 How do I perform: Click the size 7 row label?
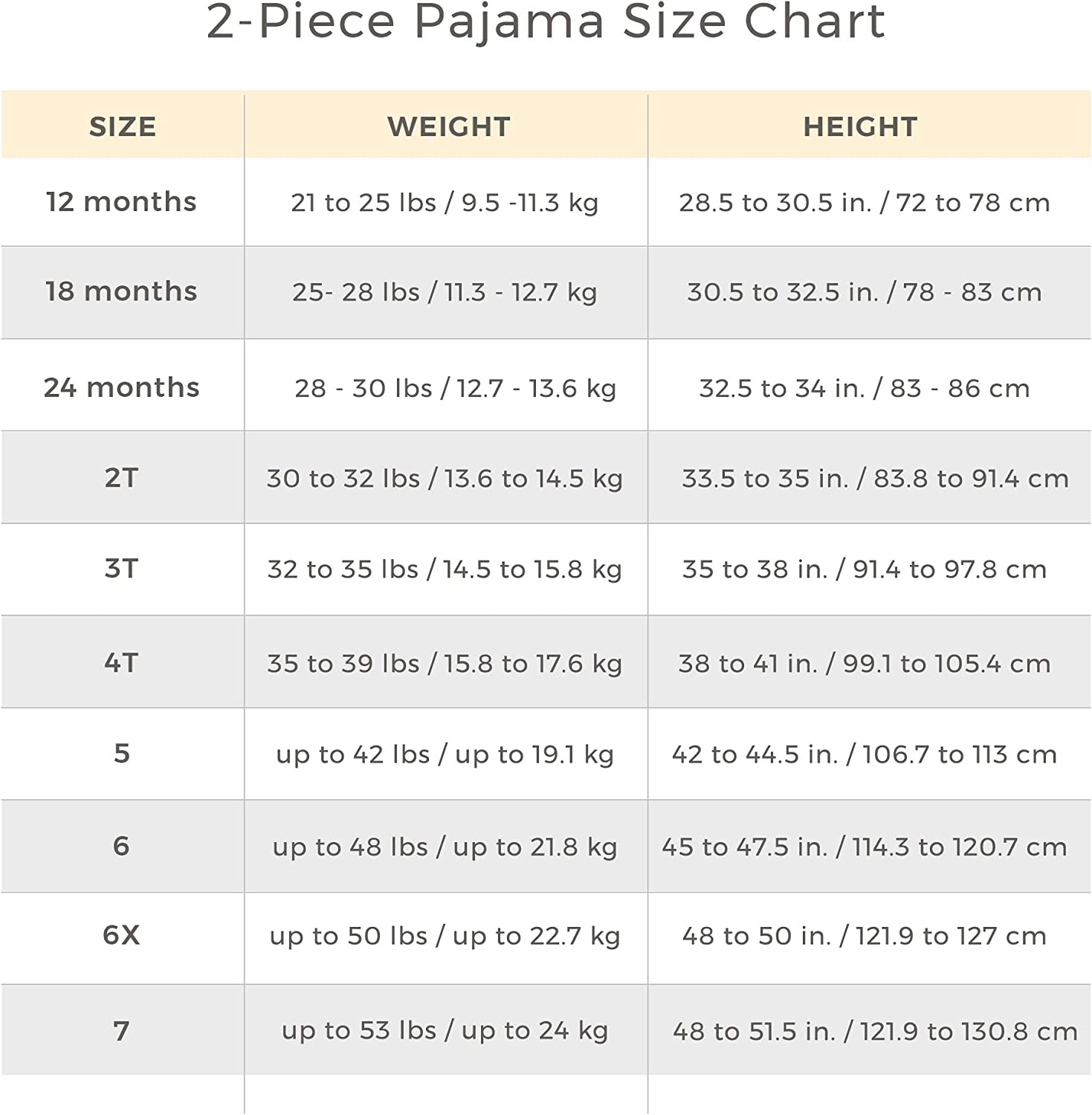(x=121, y=1031)
